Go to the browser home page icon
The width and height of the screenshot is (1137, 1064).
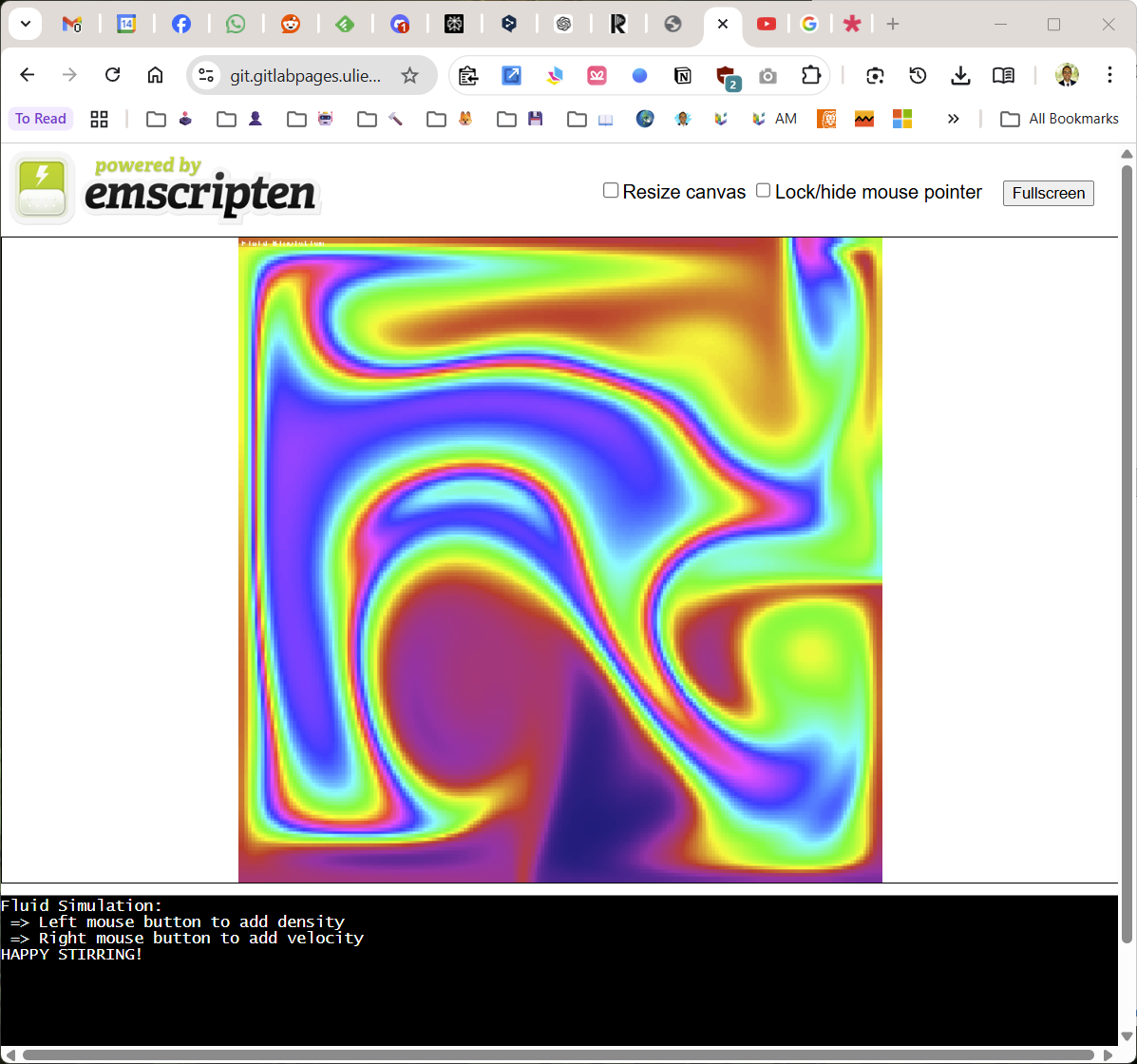coord(155,75)
